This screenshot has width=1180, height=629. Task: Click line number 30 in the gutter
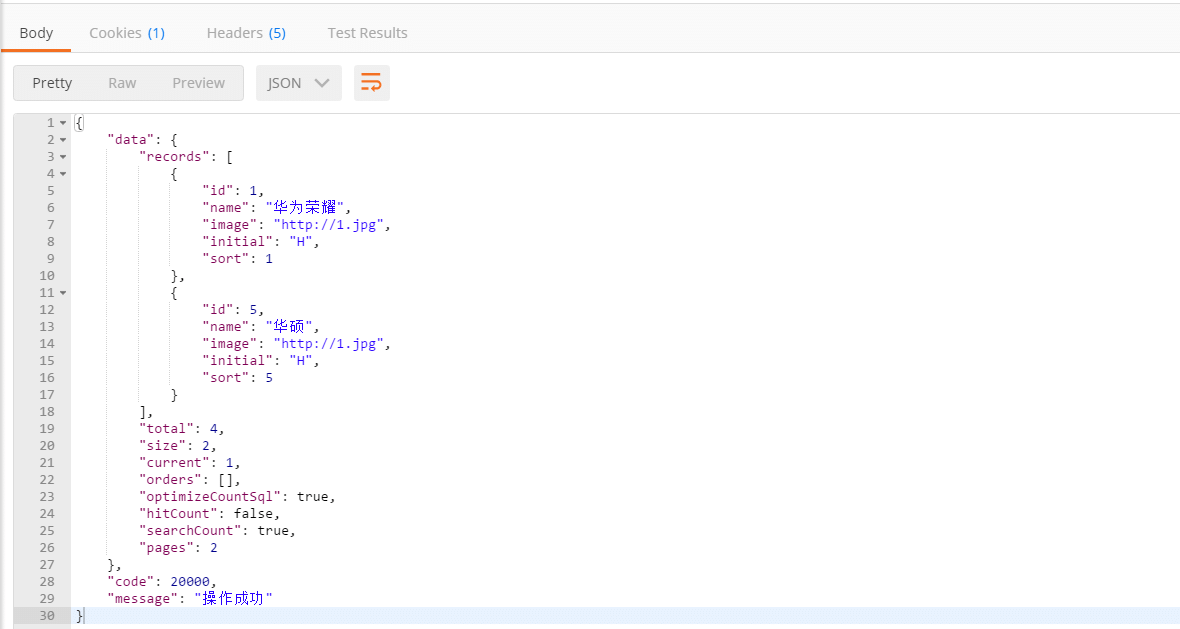pos(47,616)
